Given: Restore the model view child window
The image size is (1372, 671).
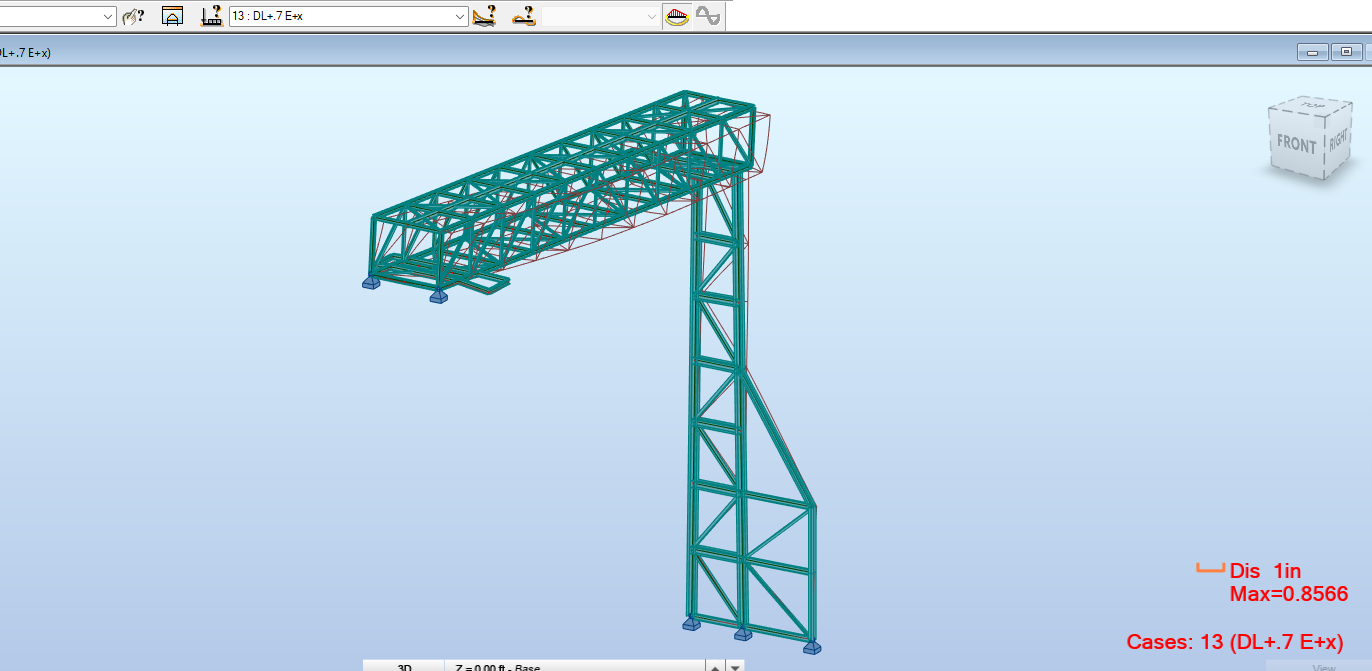Looking at the screenshot, I should pyautogui.click(x=1347, y=52).
